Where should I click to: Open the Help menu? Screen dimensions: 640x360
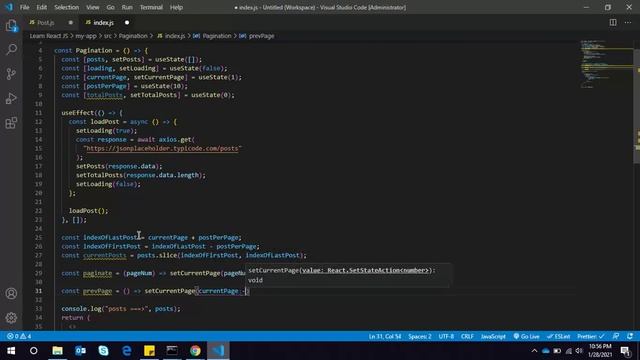(x=176, y=7)
